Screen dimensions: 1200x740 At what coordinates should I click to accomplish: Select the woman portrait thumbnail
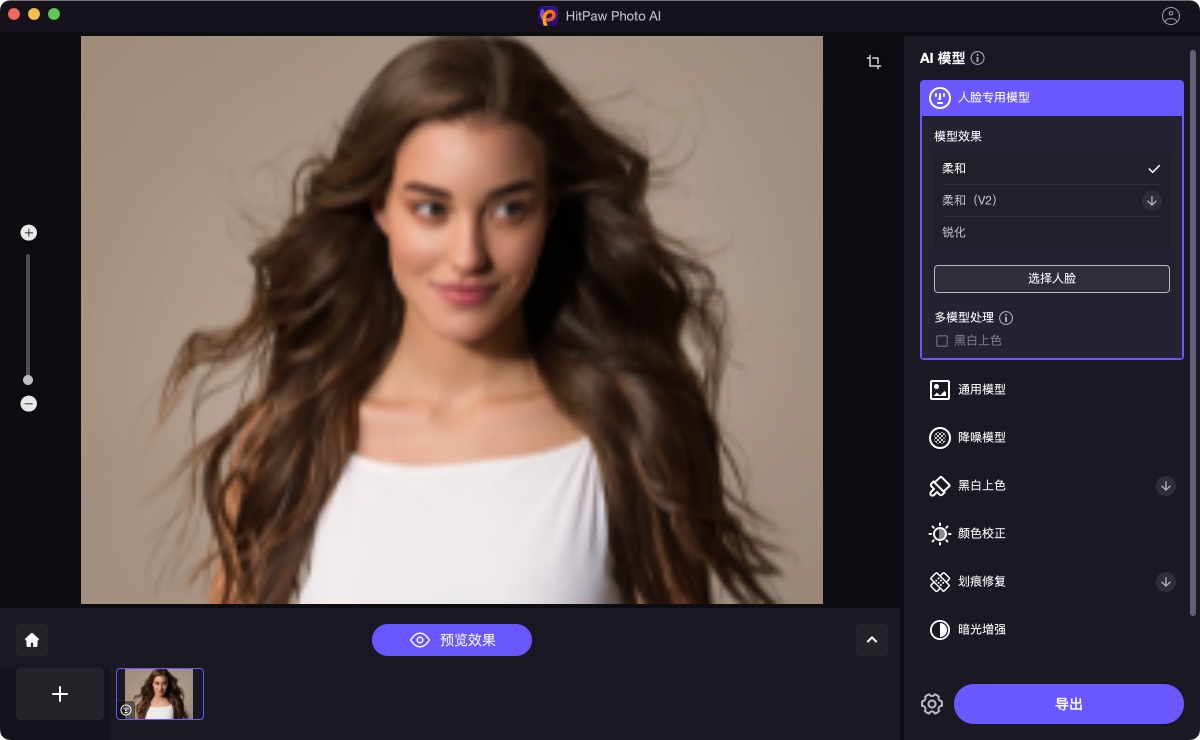160,694
